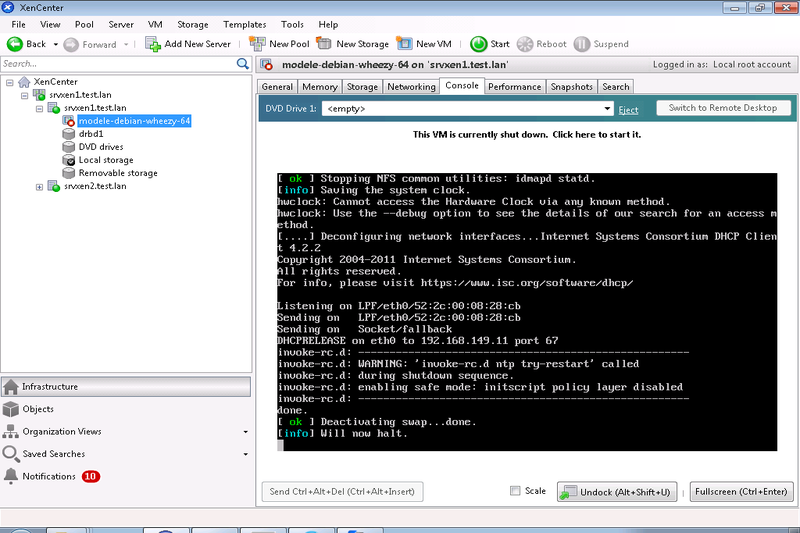The width and height of the screenshot is (800, 533).
Task: Open the Tools menu
Action: (x=292, y=24)
